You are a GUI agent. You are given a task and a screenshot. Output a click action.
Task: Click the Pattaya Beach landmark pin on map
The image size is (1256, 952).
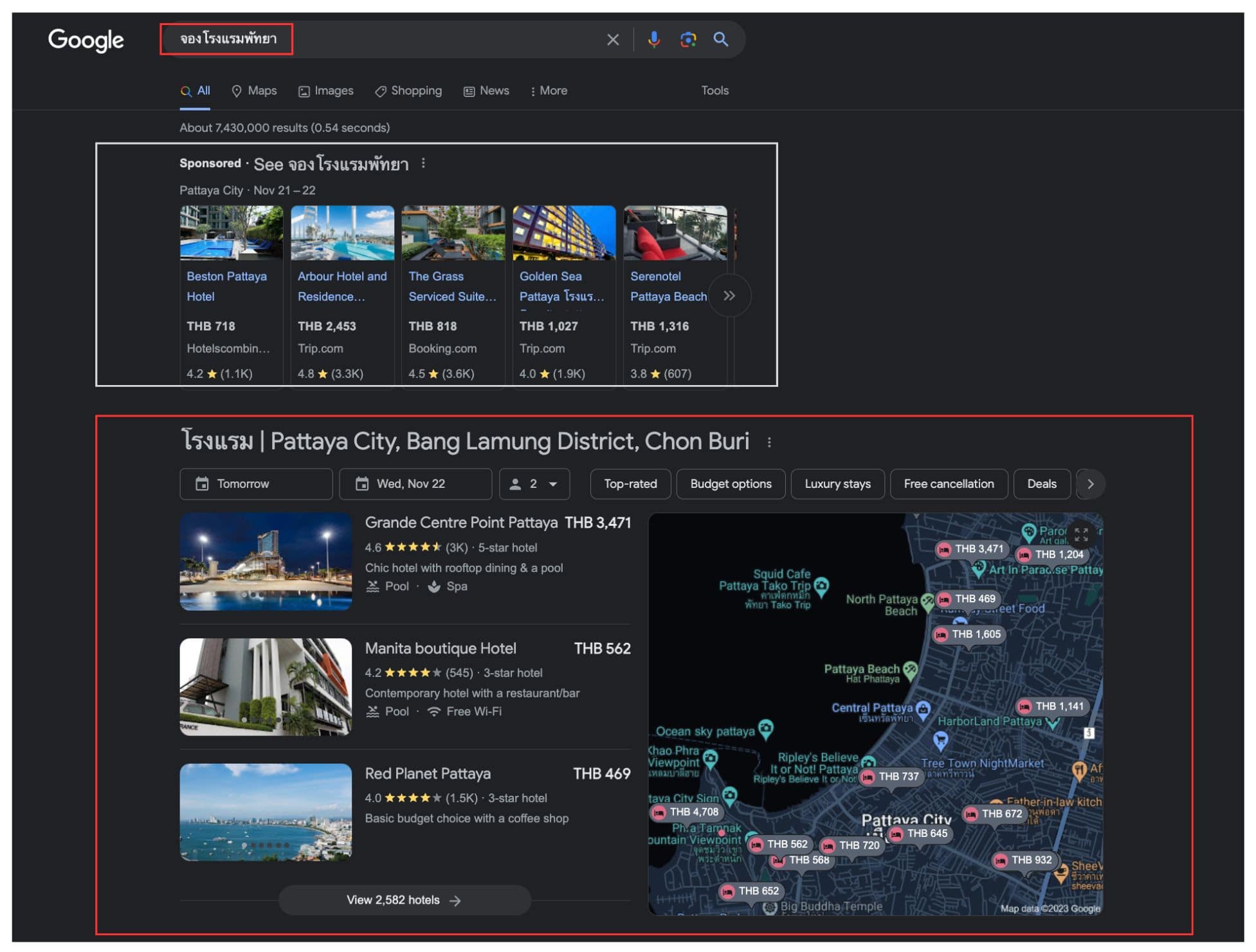point(909,670)
